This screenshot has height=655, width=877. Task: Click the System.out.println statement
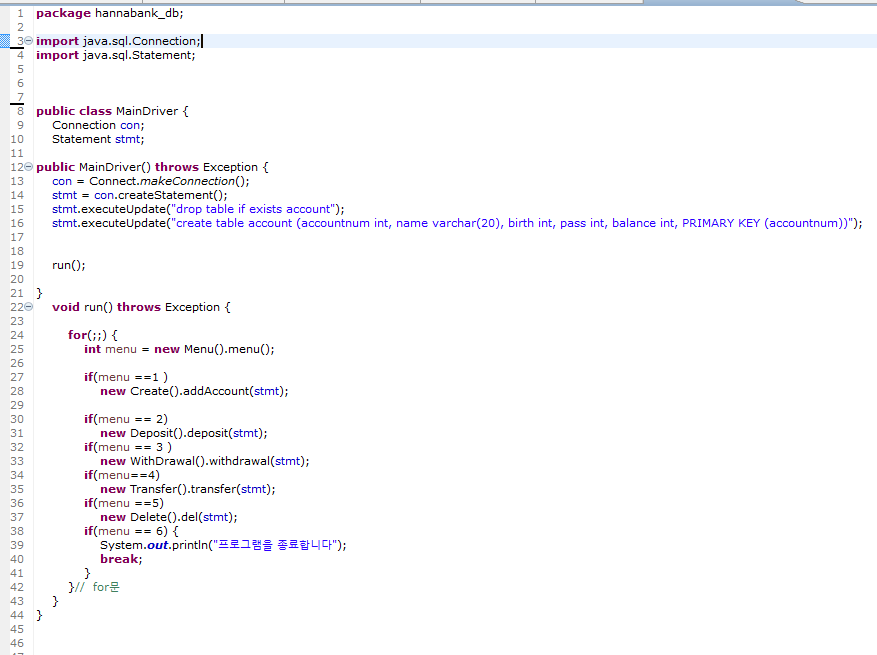[x=223, y=545]
